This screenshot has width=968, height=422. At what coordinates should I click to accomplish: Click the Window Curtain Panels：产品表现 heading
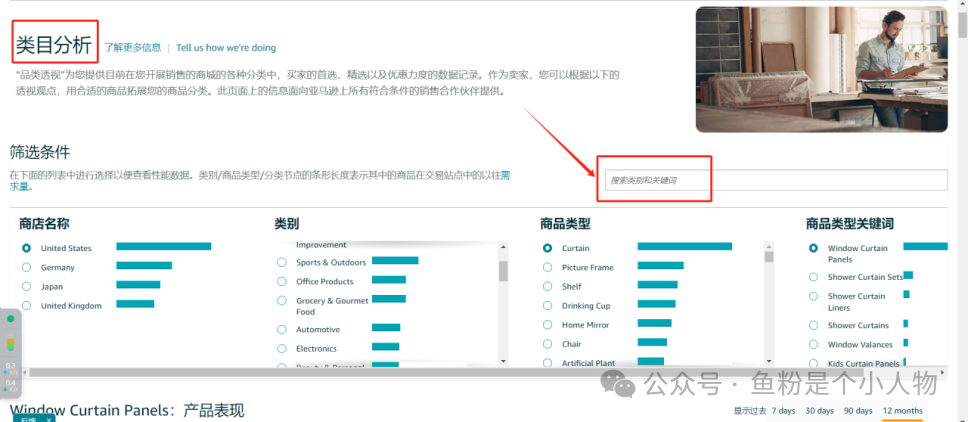click(x=127, y=411)
